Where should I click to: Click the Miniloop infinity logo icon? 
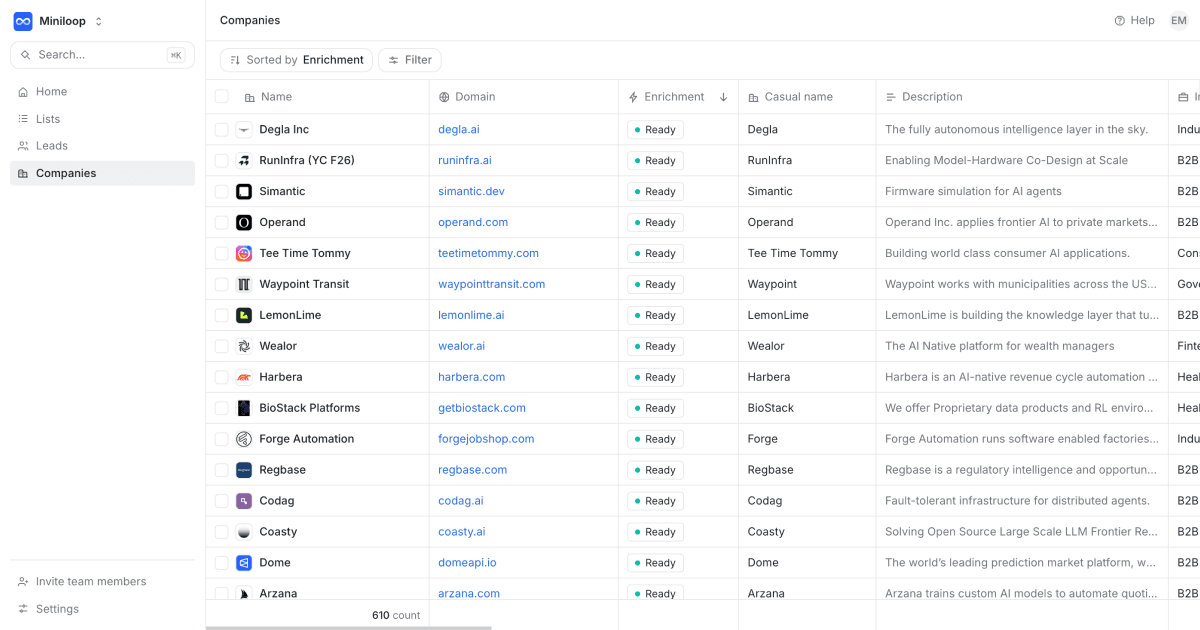pyautogui.click(x=23, y=21)
